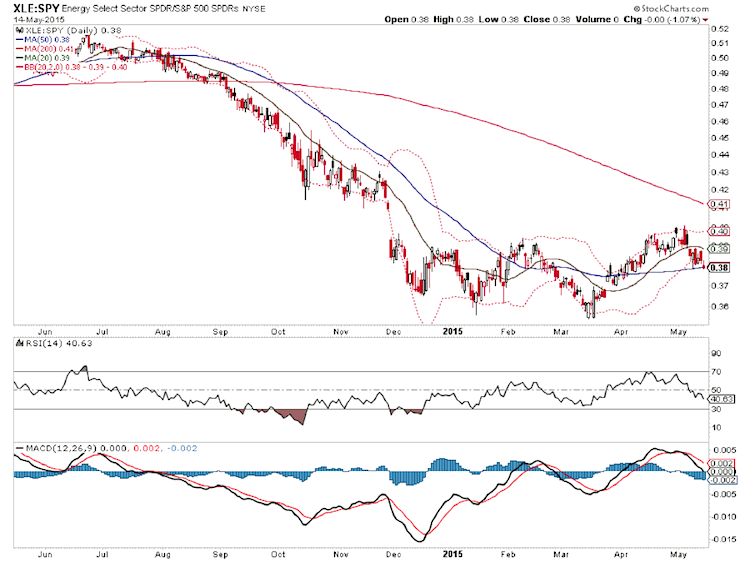The width and height of the screenshot is (750, 562).
Task: Click the 40.63 RSI value tag
Action: point(722,399)
